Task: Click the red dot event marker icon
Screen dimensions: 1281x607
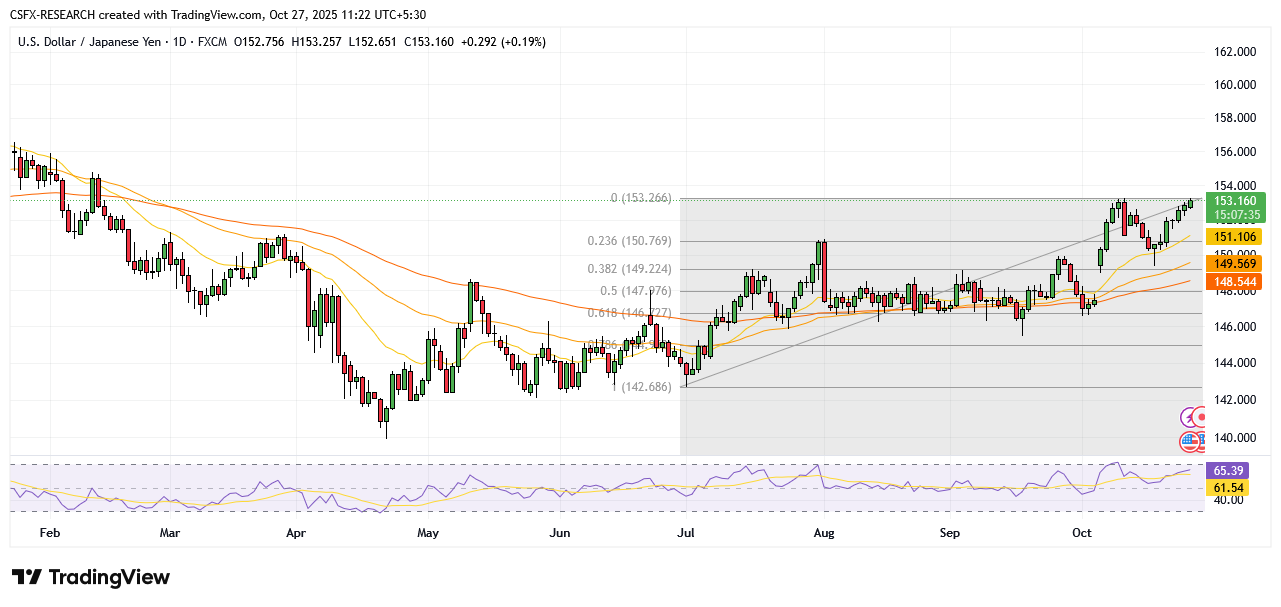Action: pos(1203,417)
